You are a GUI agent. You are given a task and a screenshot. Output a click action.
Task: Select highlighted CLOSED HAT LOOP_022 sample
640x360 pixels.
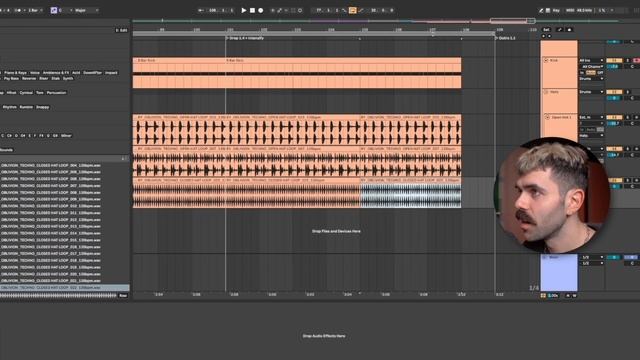pyautogui.click(x=64, y=287)
